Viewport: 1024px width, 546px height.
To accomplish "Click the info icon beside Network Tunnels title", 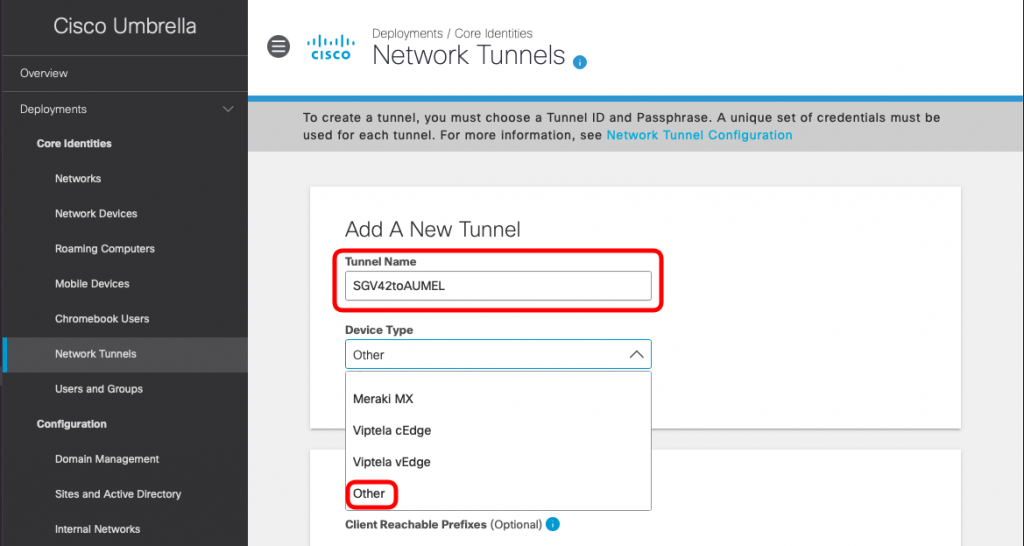I will 580,63.
